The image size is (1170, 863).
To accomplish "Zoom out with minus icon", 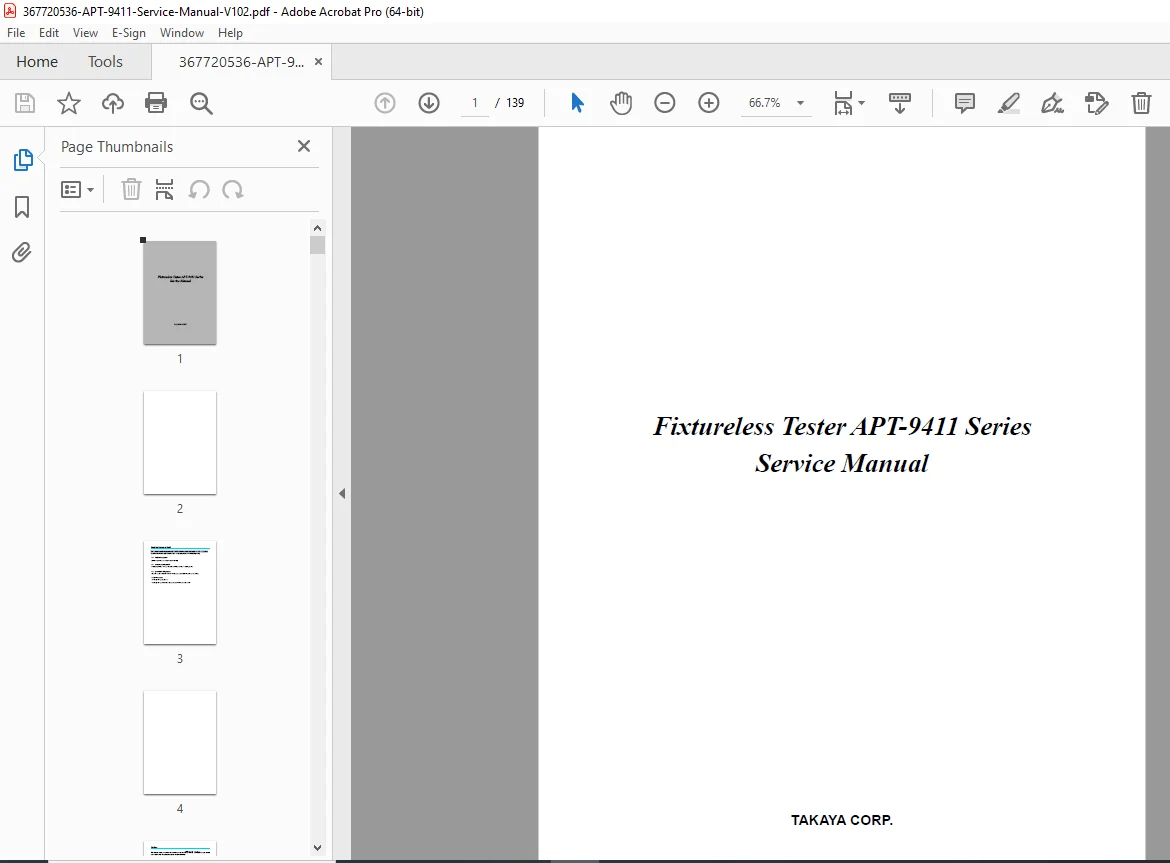I will tap(665, 103).
